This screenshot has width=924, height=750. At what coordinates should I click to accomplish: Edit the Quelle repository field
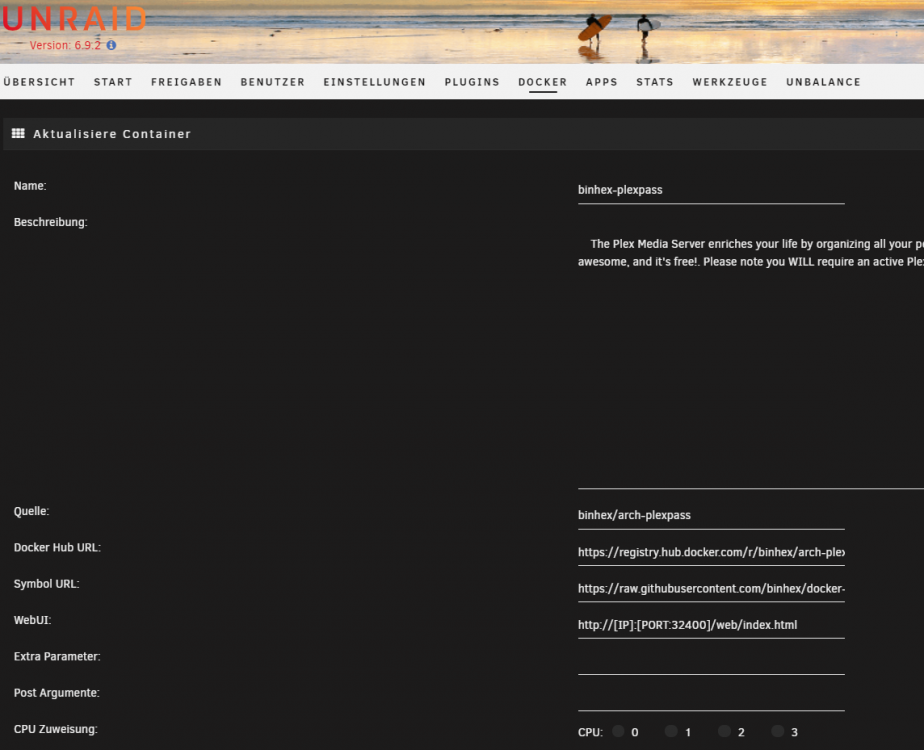711,516
